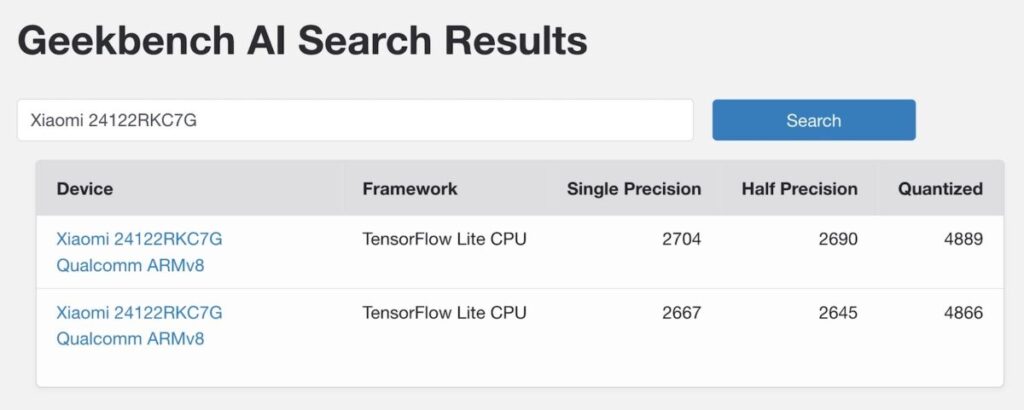Viewport: 1024px width, 410px height.
Task: Select the Half Precision column header
Action: point(799,188)
